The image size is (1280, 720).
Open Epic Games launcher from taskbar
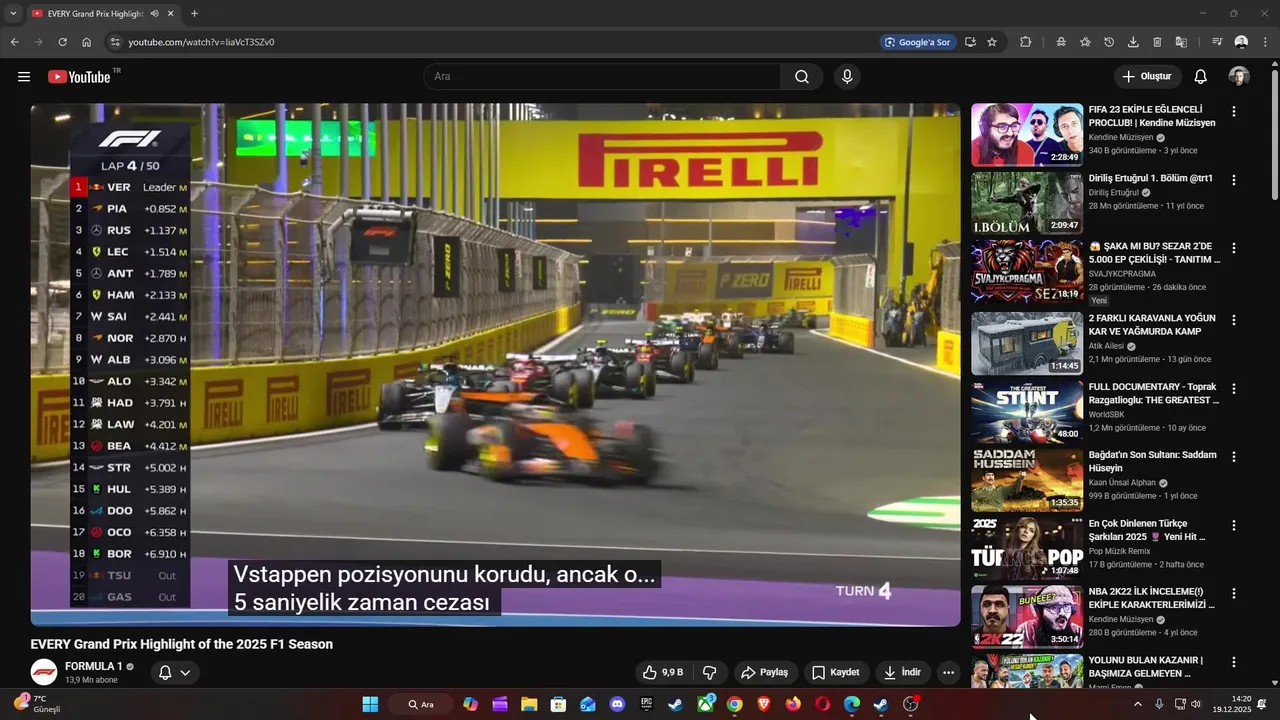tap(647, 704)
